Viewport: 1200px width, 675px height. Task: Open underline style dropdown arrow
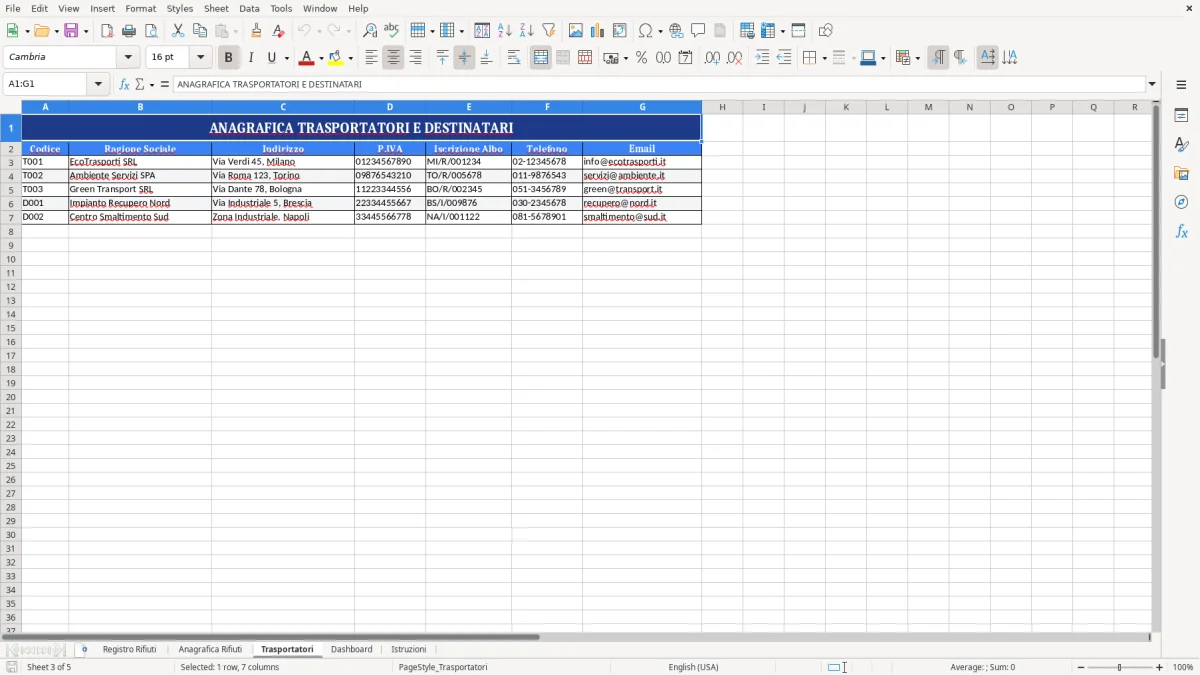(286, 58)
